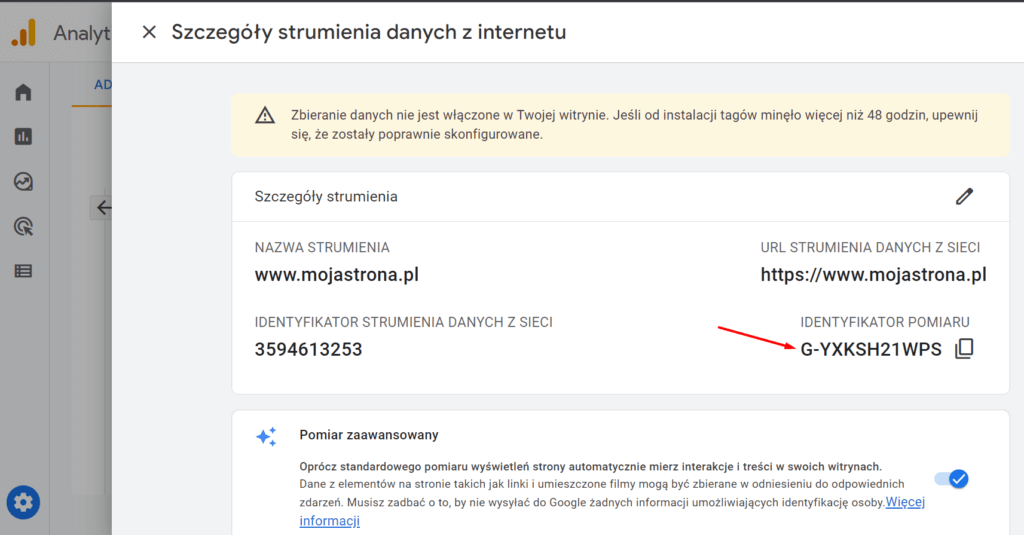Viewport: 1024px width, 535px height.
Task: Open the 'Więcej informacji' link
Action: pyautogui.click(x=905, y=502)
